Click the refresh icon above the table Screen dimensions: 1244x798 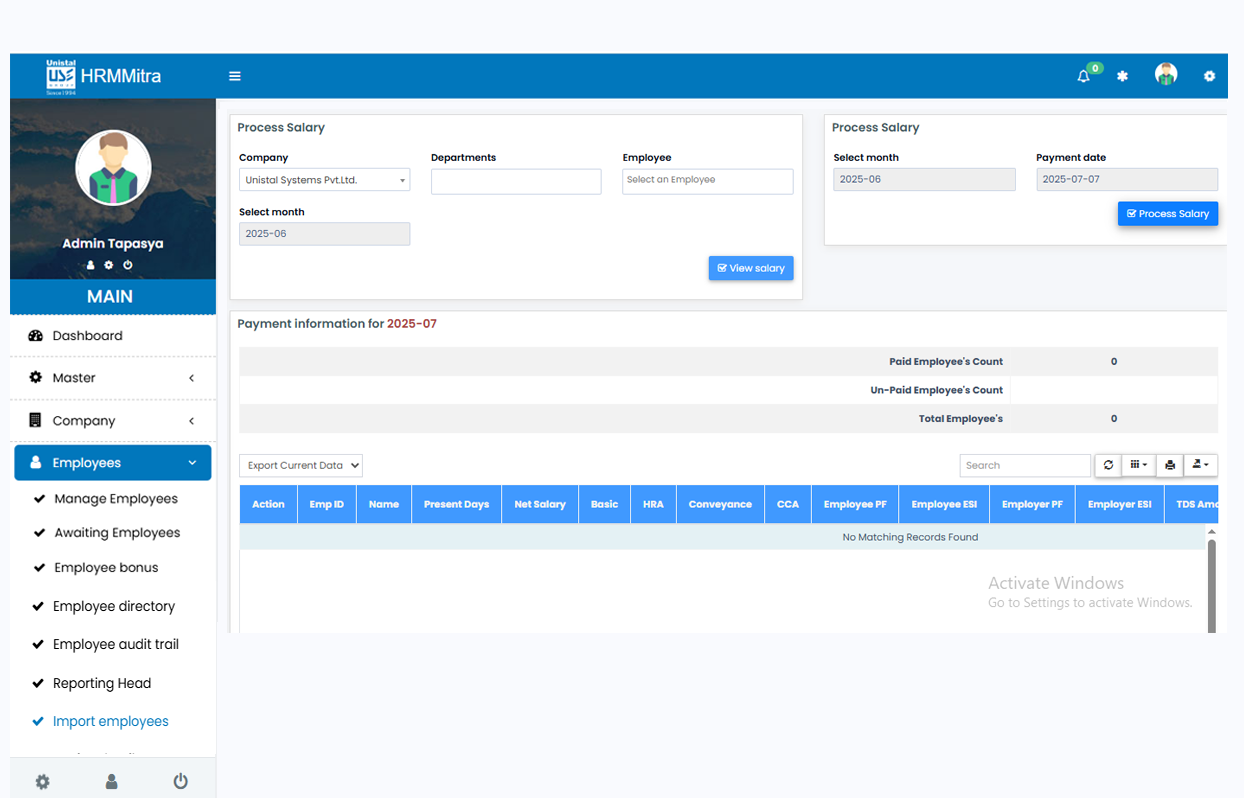click(x=1108, y=465)
